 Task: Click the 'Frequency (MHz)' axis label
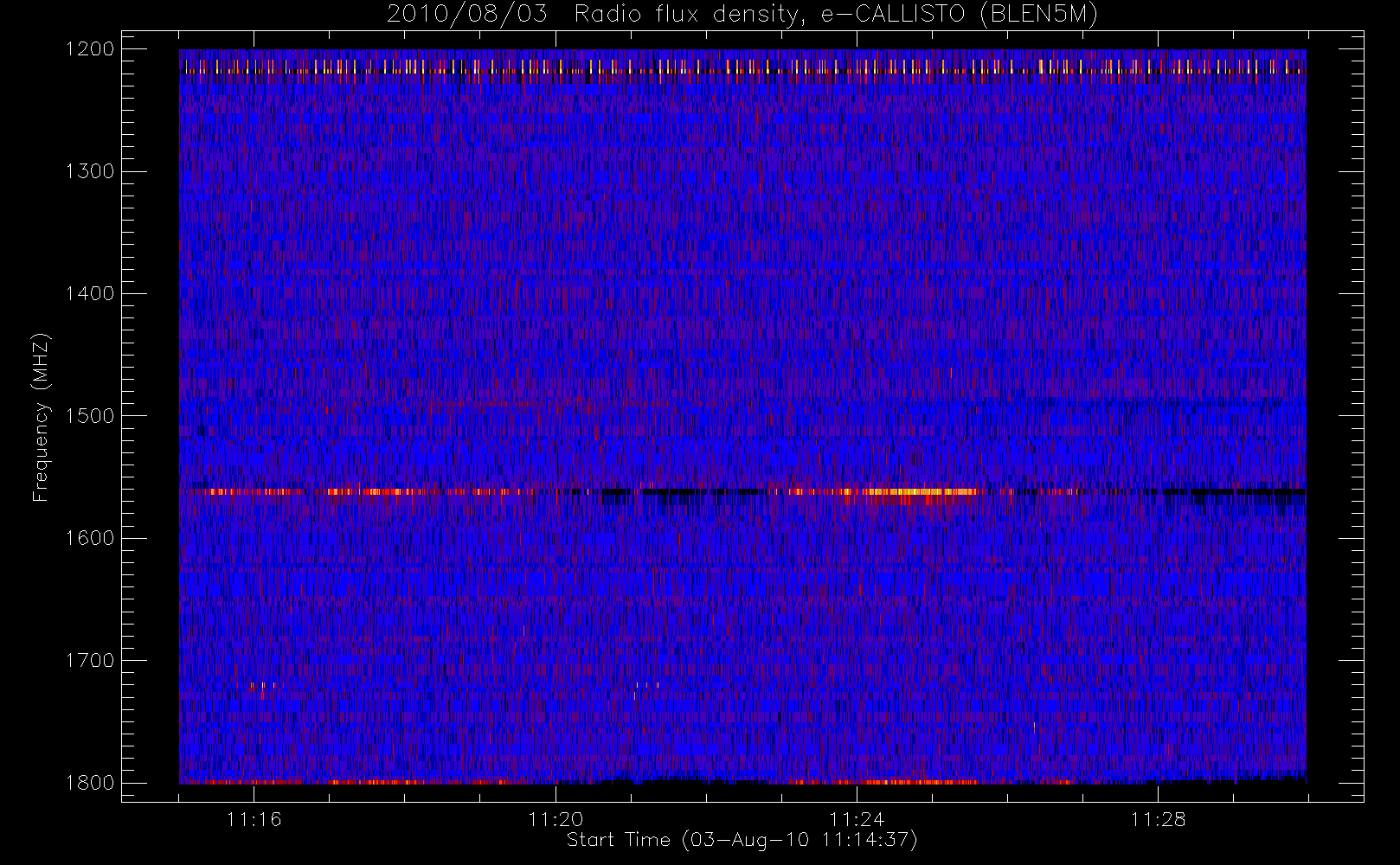40,416
